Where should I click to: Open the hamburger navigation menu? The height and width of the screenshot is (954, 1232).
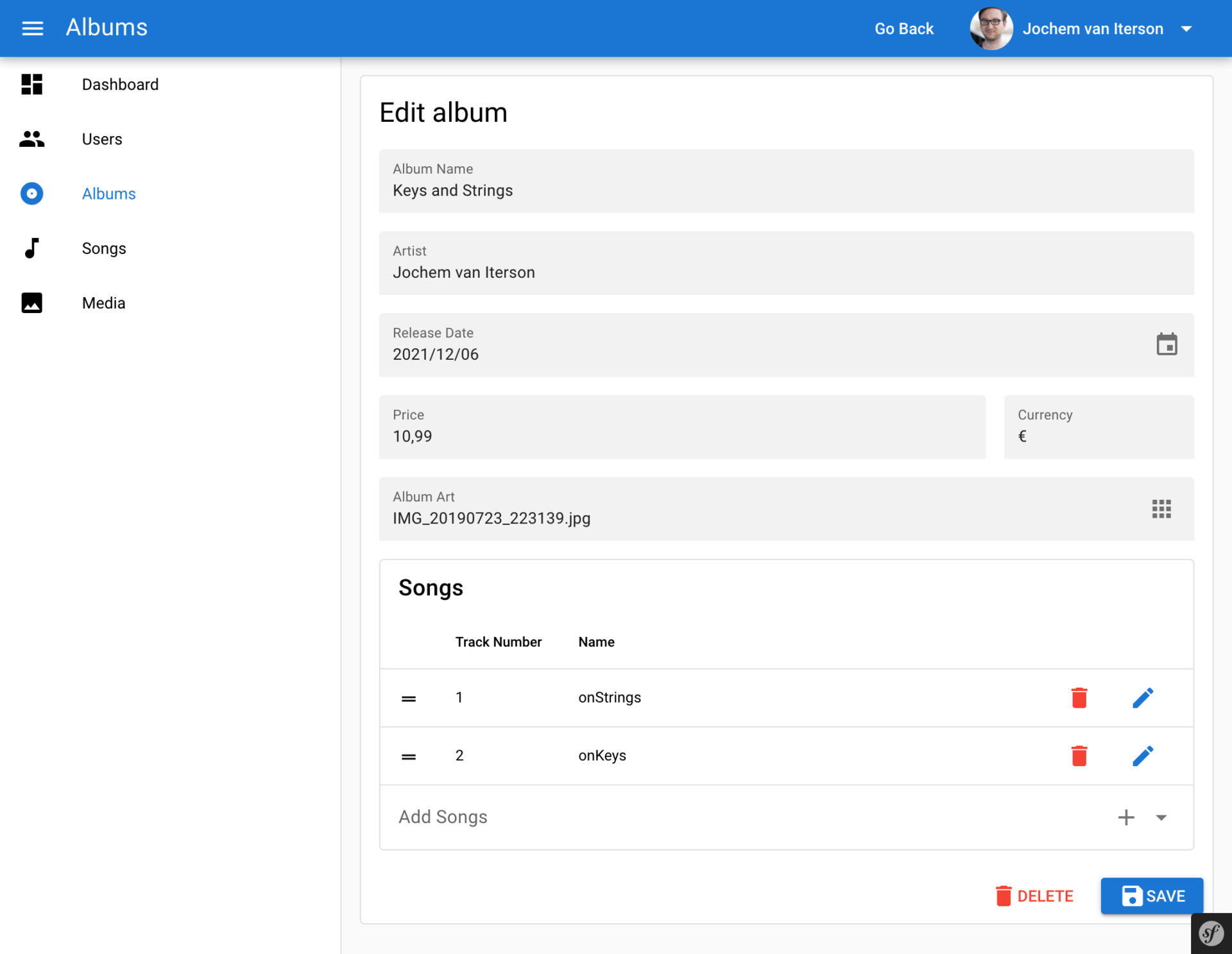[x=33, y=28]
